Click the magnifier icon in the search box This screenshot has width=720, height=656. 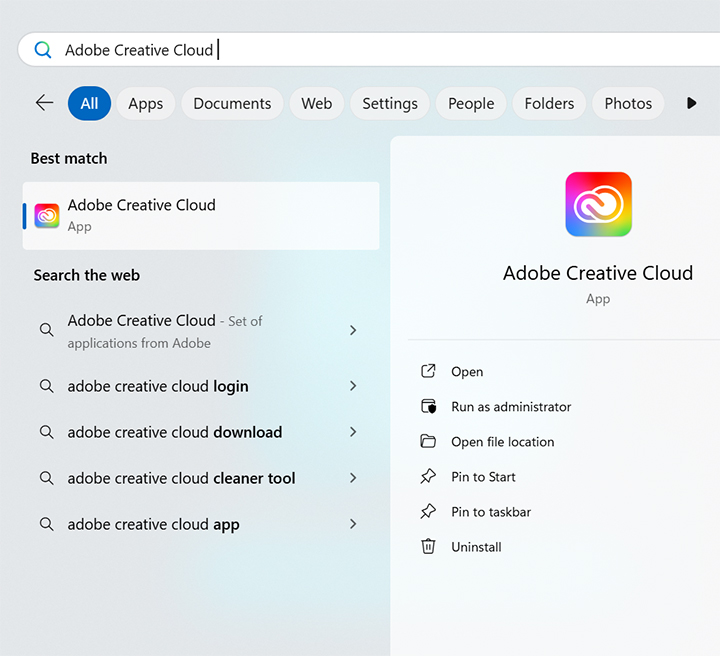tap(43, 50)
